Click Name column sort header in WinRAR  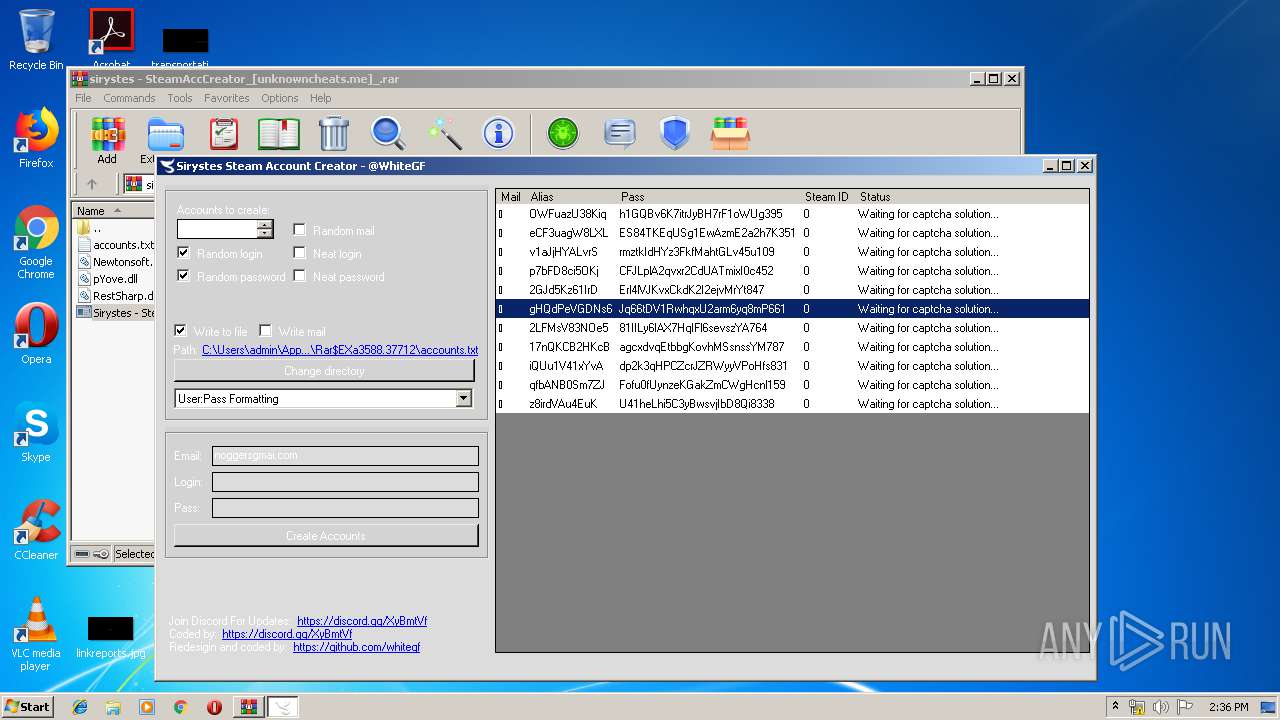[112, 210]
